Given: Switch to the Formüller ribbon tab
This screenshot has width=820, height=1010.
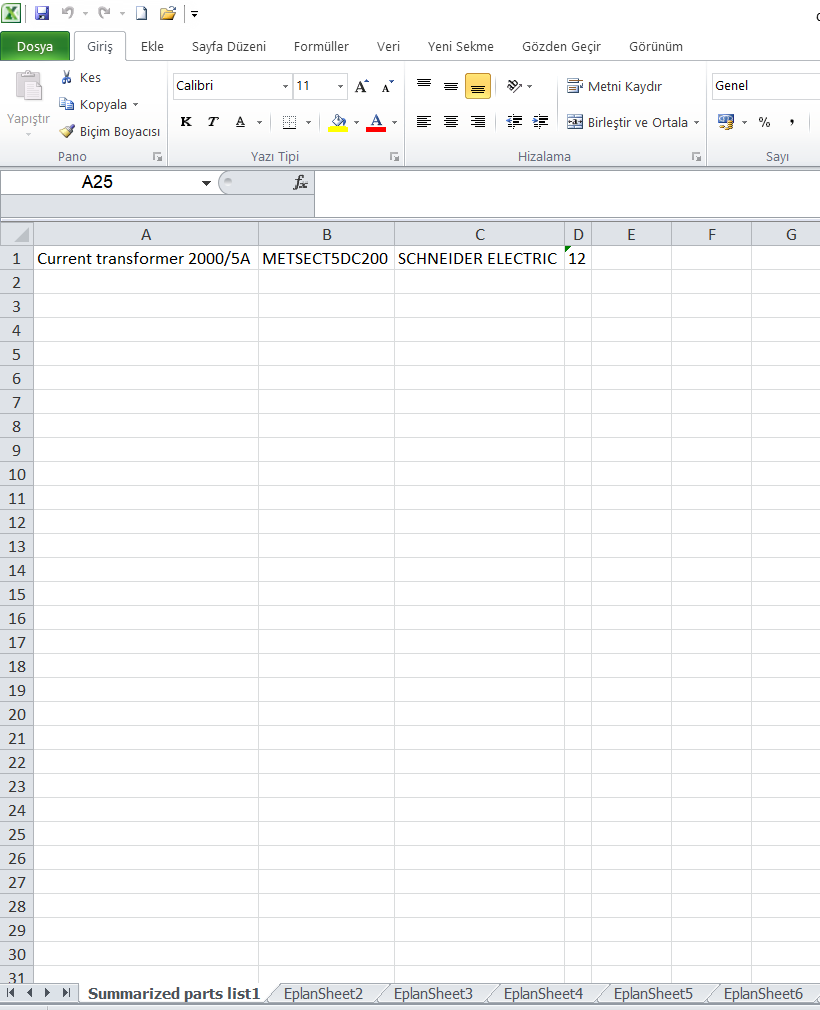Looking at the screenshot, I should [321, 46].
